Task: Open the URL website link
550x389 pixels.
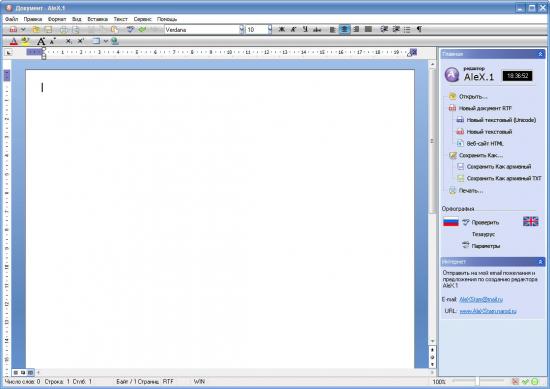Action: click(488, 311)
